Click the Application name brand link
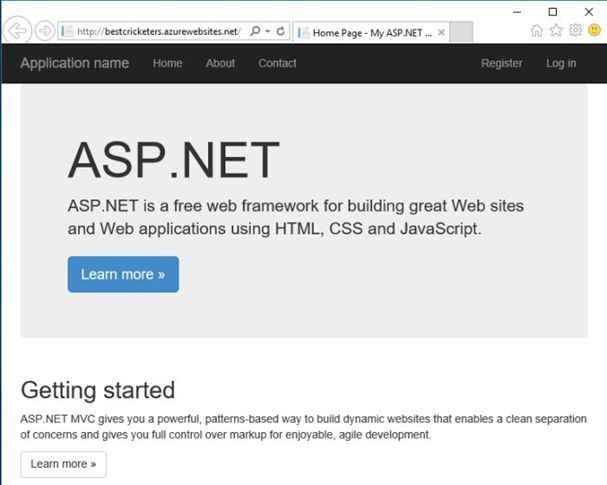This screenshot has width=607, height=485. pos(75,63)
